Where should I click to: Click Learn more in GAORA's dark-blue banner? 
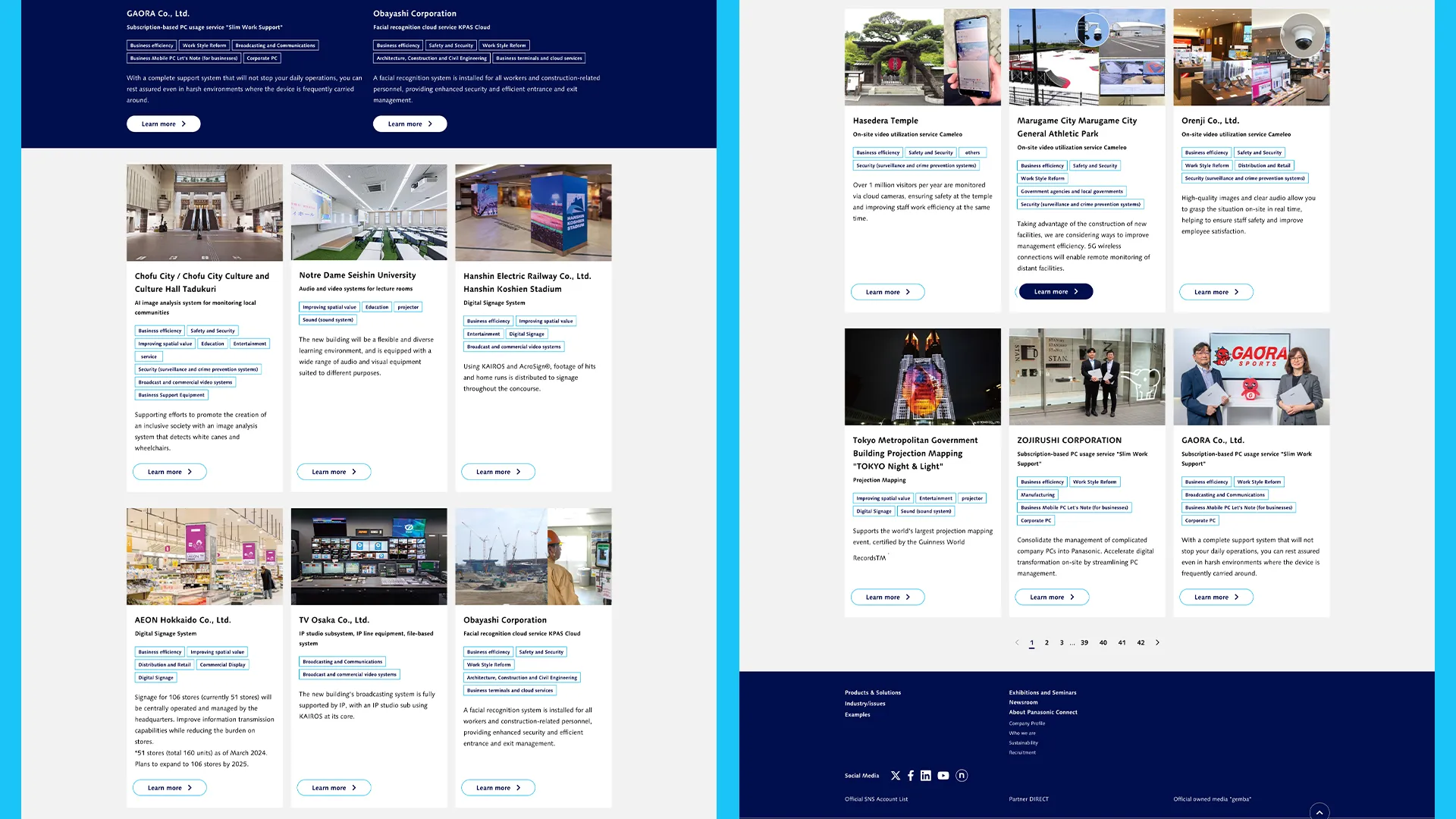pyautogui.click(x=164, y=124)
